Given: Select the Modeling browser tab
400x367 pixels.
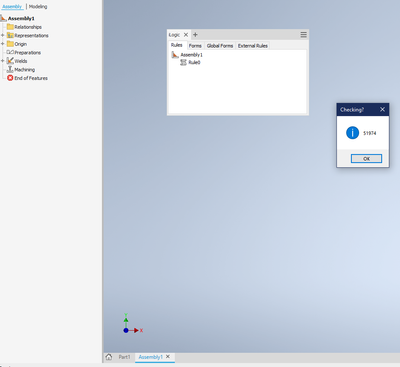Looking at the screenshot, I should tap(38, 6).
